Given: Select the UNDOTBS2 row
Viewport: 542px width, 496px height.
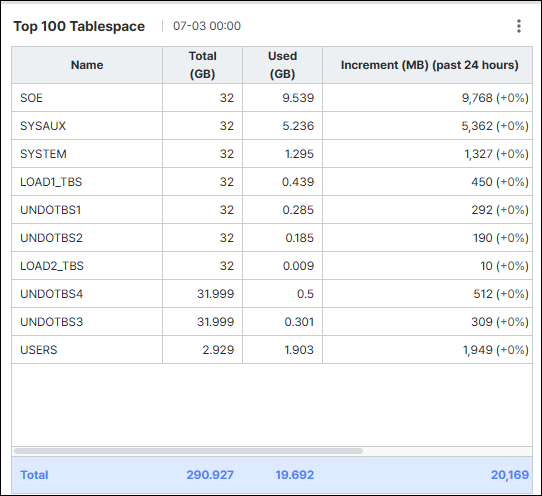Looking at the screenshot, I should (x=272, y=238).
